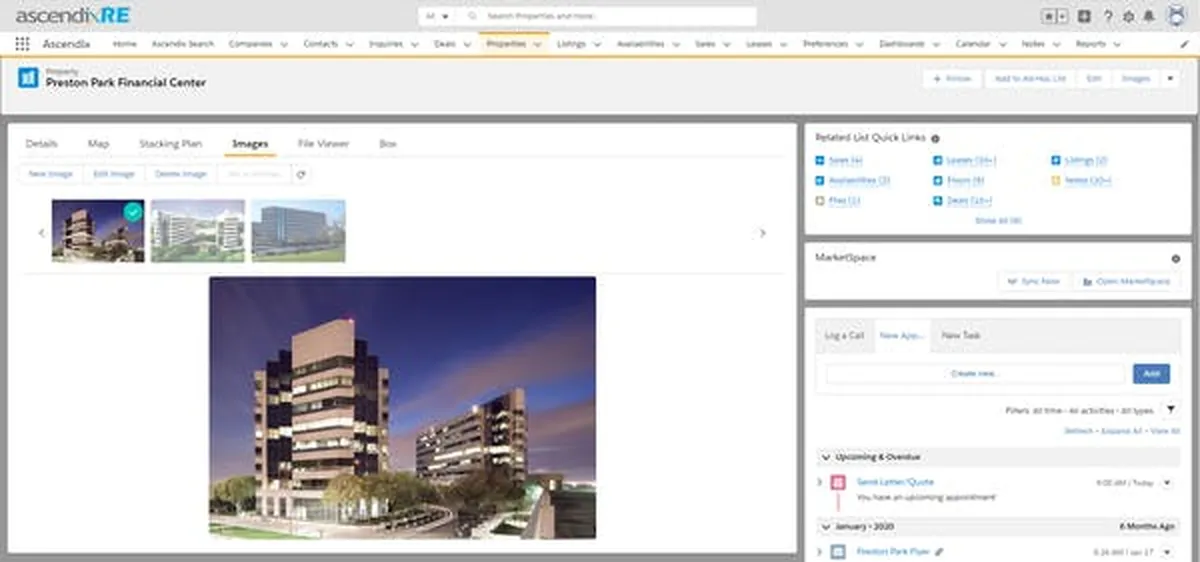This screenshot has height=562, width=1200.
Task: Click the blue Add button
Action: (x=1151, y=374)
